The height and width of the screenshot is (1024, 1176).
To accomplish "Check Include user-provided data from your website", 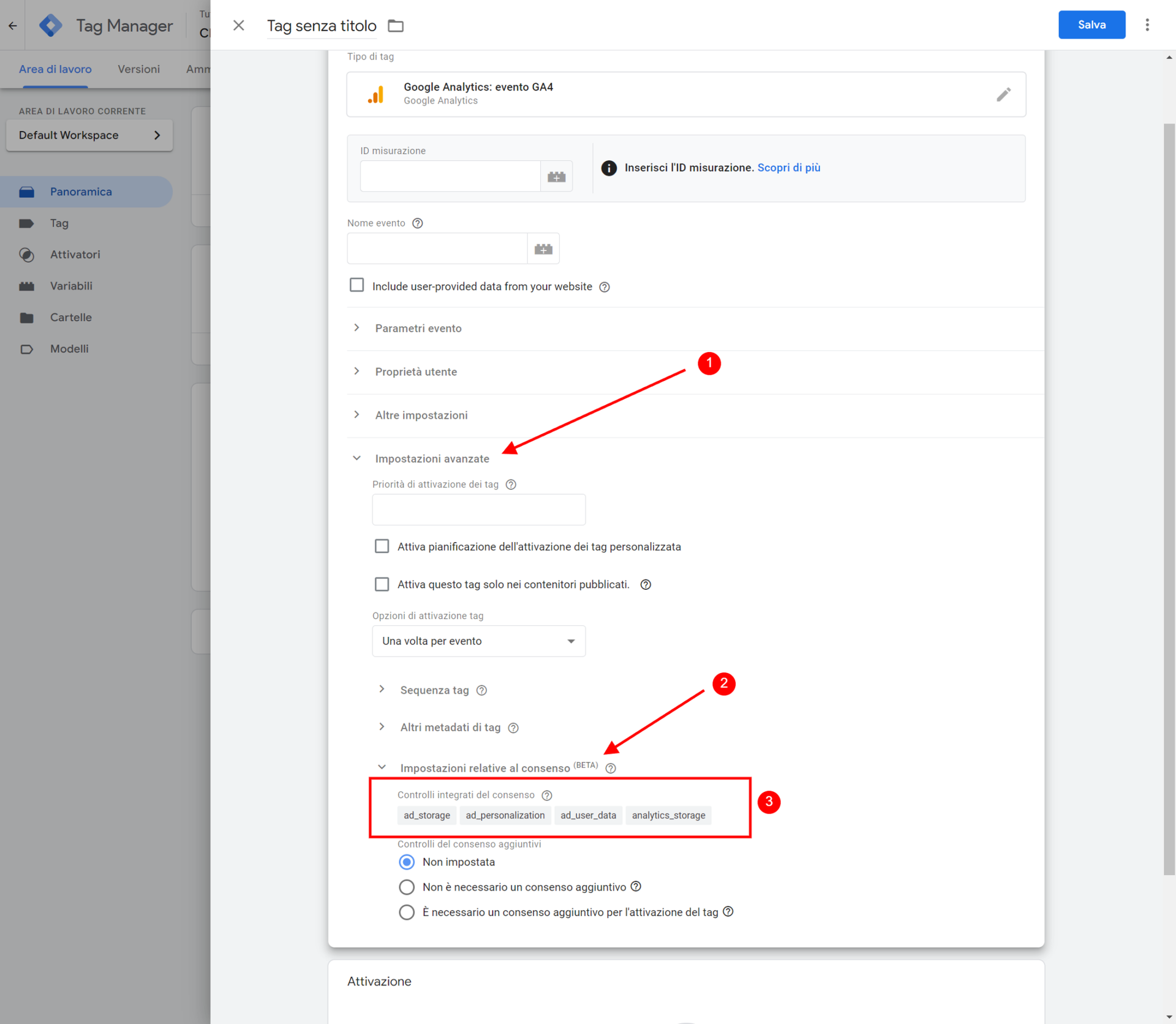I will point(356,285).
